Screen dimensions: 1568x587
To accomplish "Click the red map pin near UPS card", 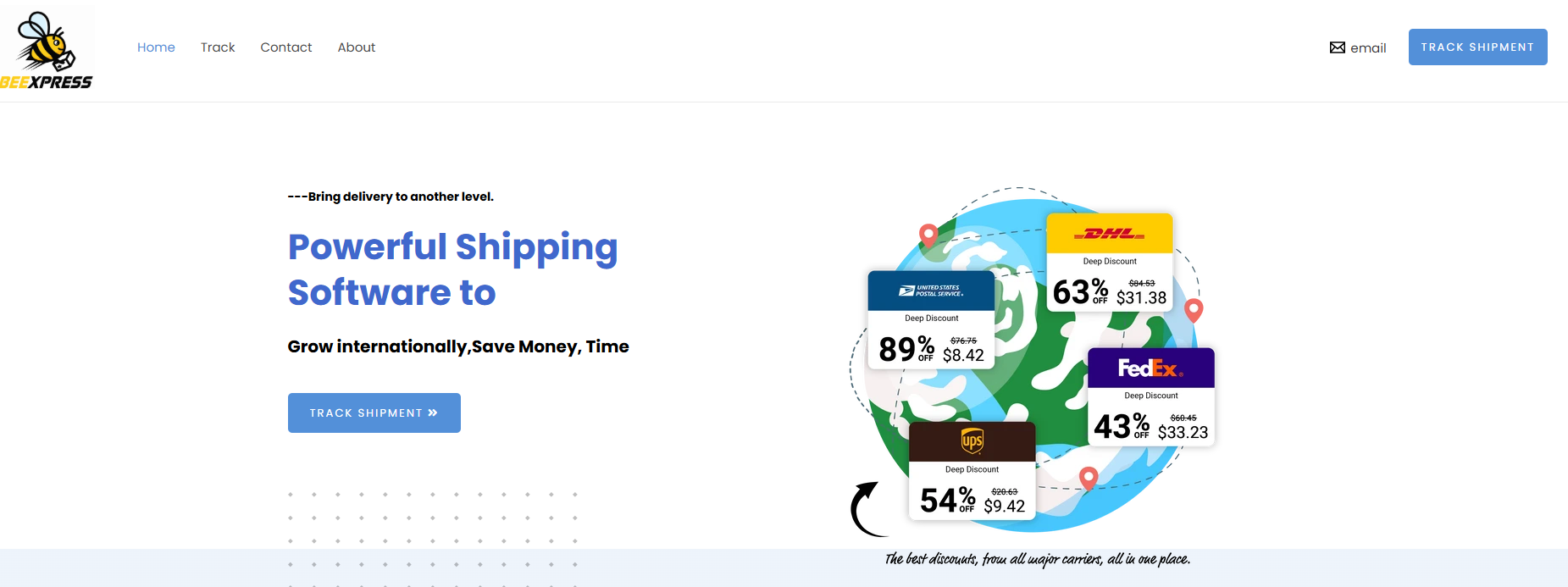I will [x=1089, y=477].
